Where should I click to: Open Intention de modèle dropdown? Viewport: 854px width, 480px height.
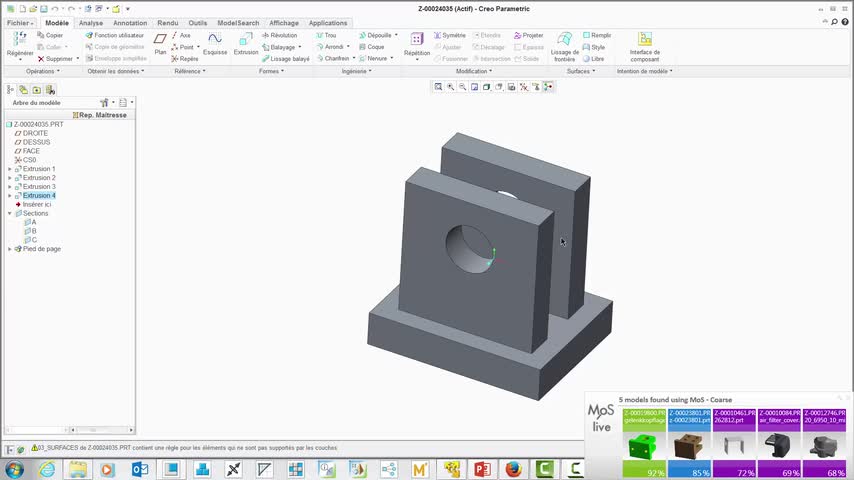coord(645,71)
